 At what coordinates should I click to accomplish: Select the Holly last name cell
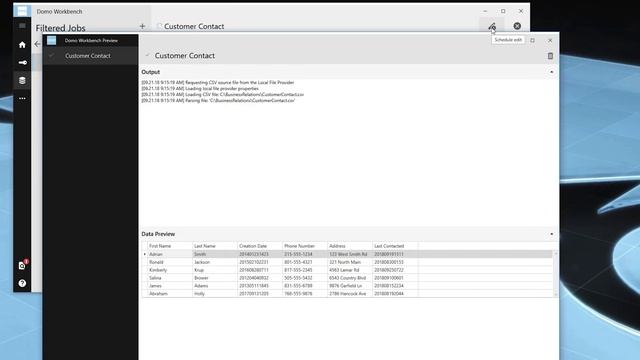tap(215, 293)
